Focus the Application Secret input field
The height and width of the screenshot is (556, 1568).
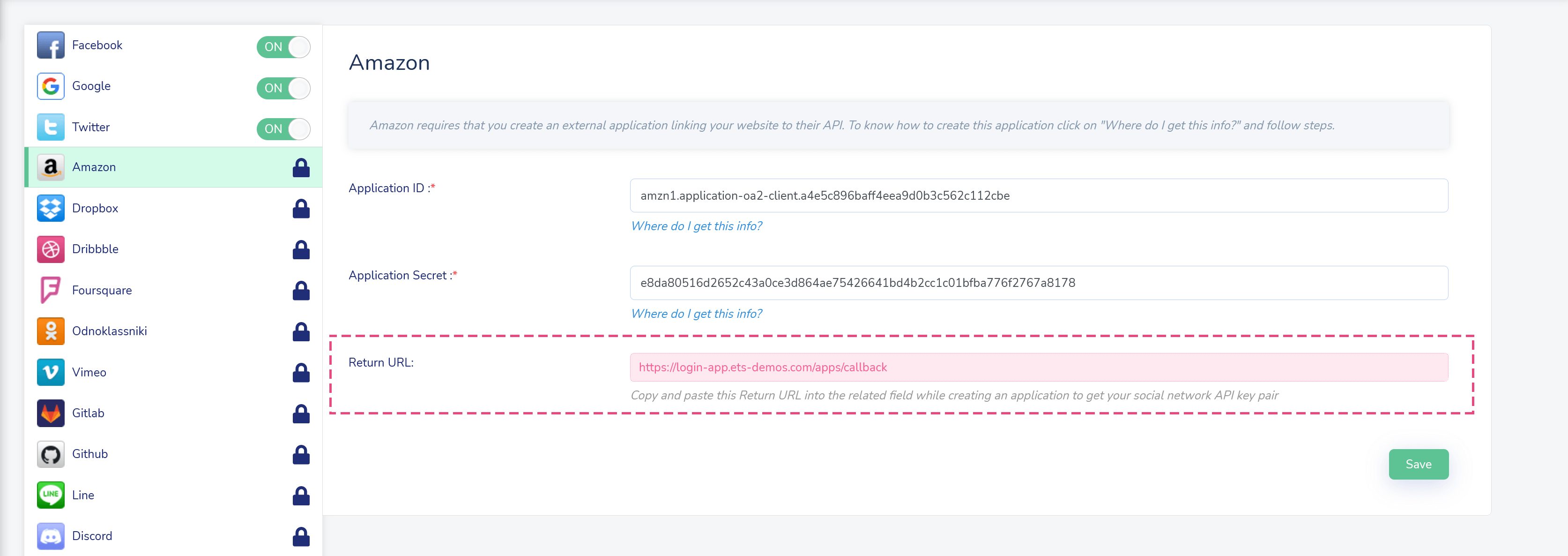click(1039, 283)
